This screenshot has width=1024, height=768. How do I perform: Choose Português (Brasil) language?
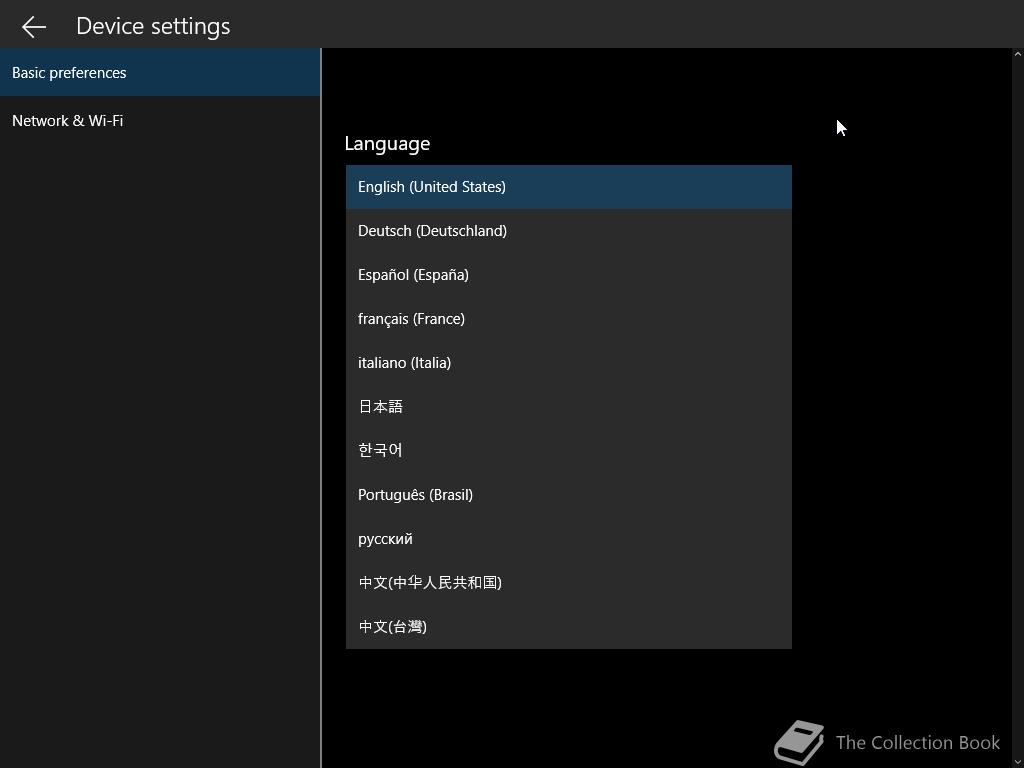(x=568, y=494)
